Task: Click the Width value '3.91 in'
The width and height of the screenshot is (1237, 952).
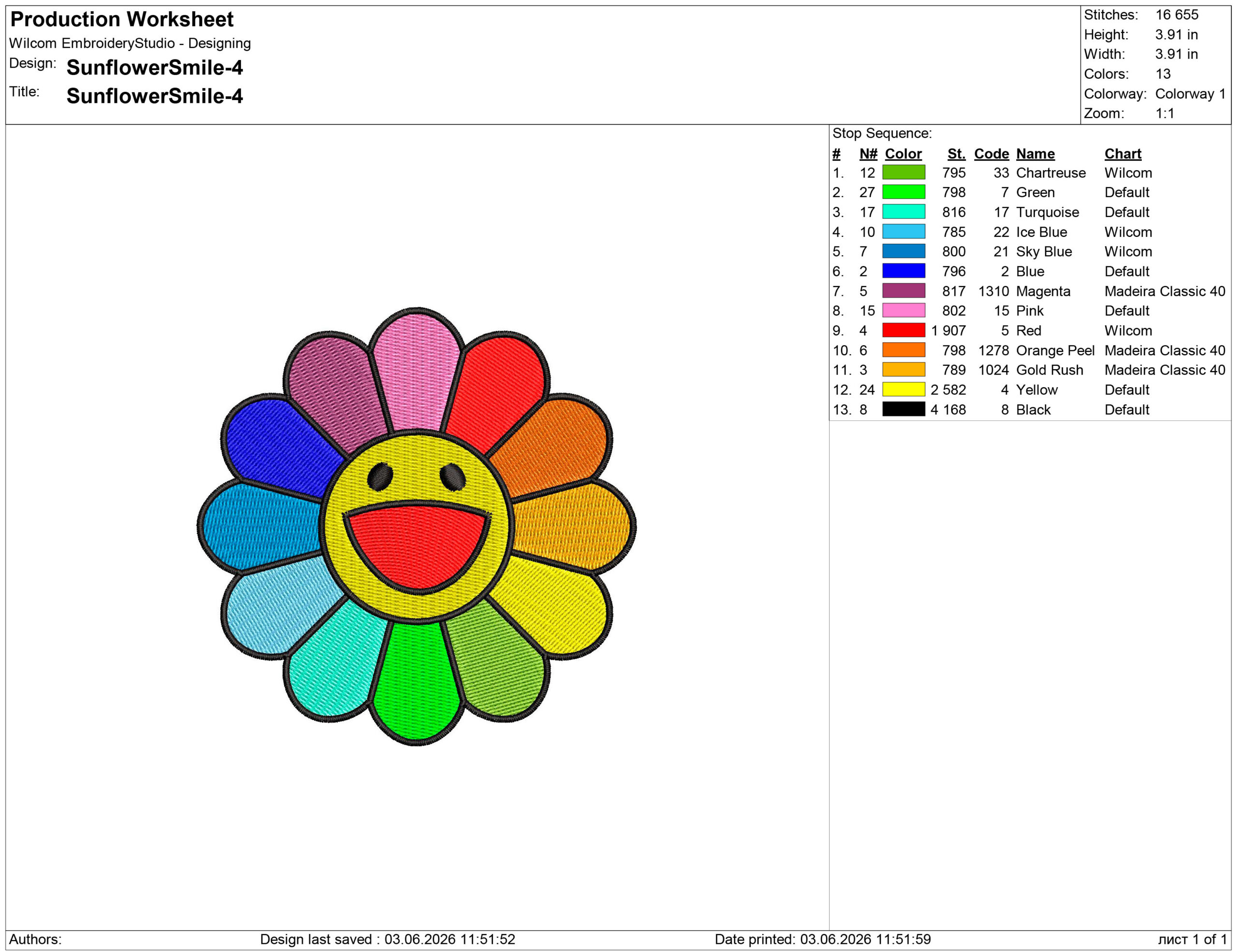Action: [x=1177, y=55]
